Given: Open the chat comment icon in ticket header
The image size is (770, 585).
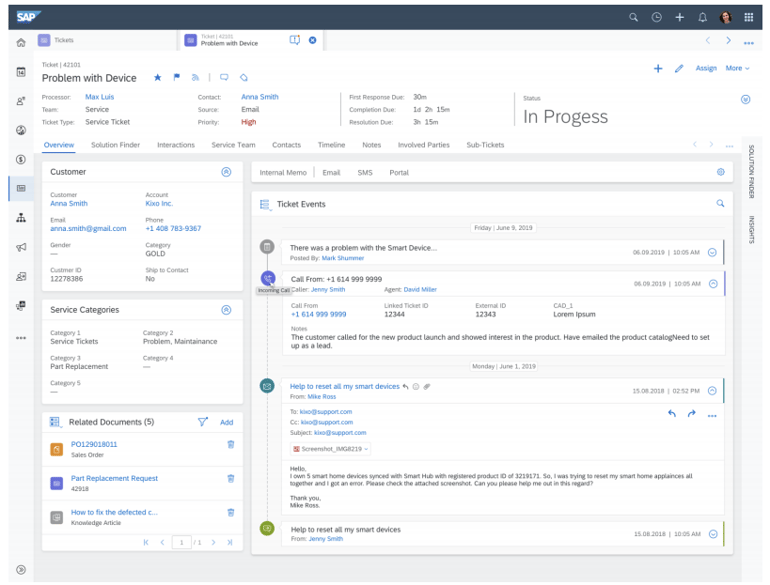Looking at the screenshot, I should point(224,78).
